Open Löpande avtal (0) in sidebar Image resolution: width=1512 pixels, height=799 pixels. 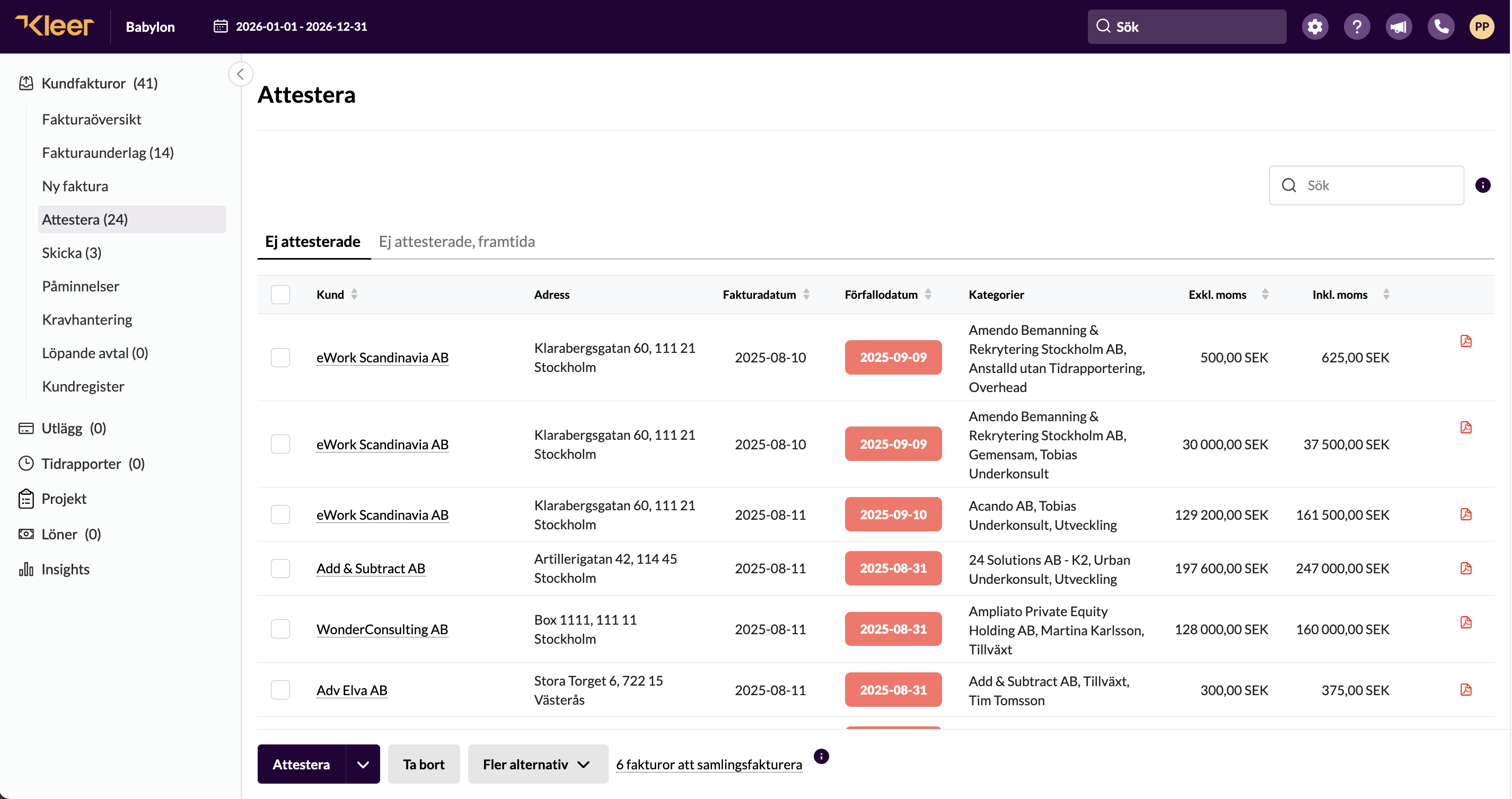pyautogui.click(x=94, y=354)
